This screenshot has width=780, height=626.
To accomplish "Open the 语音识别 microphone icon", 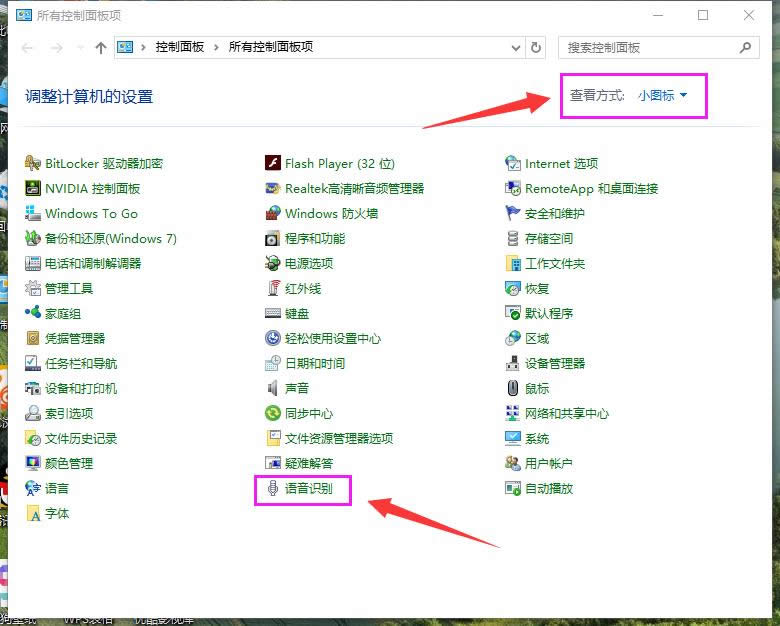I will tap(273, 488).
